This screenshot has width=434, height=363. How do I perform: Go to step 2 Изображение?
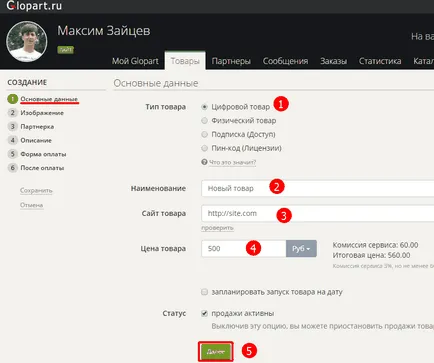42,113
